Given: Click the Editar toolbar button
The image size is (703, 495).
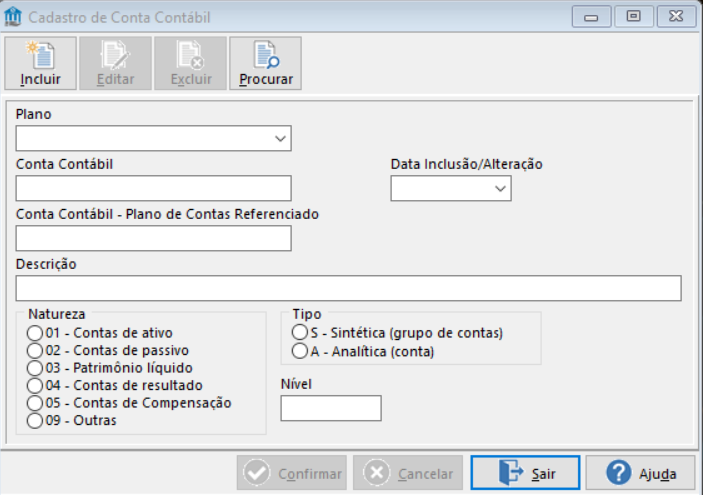Looking at the screenshot, I should pyautogui.click(x=115, y=63).
